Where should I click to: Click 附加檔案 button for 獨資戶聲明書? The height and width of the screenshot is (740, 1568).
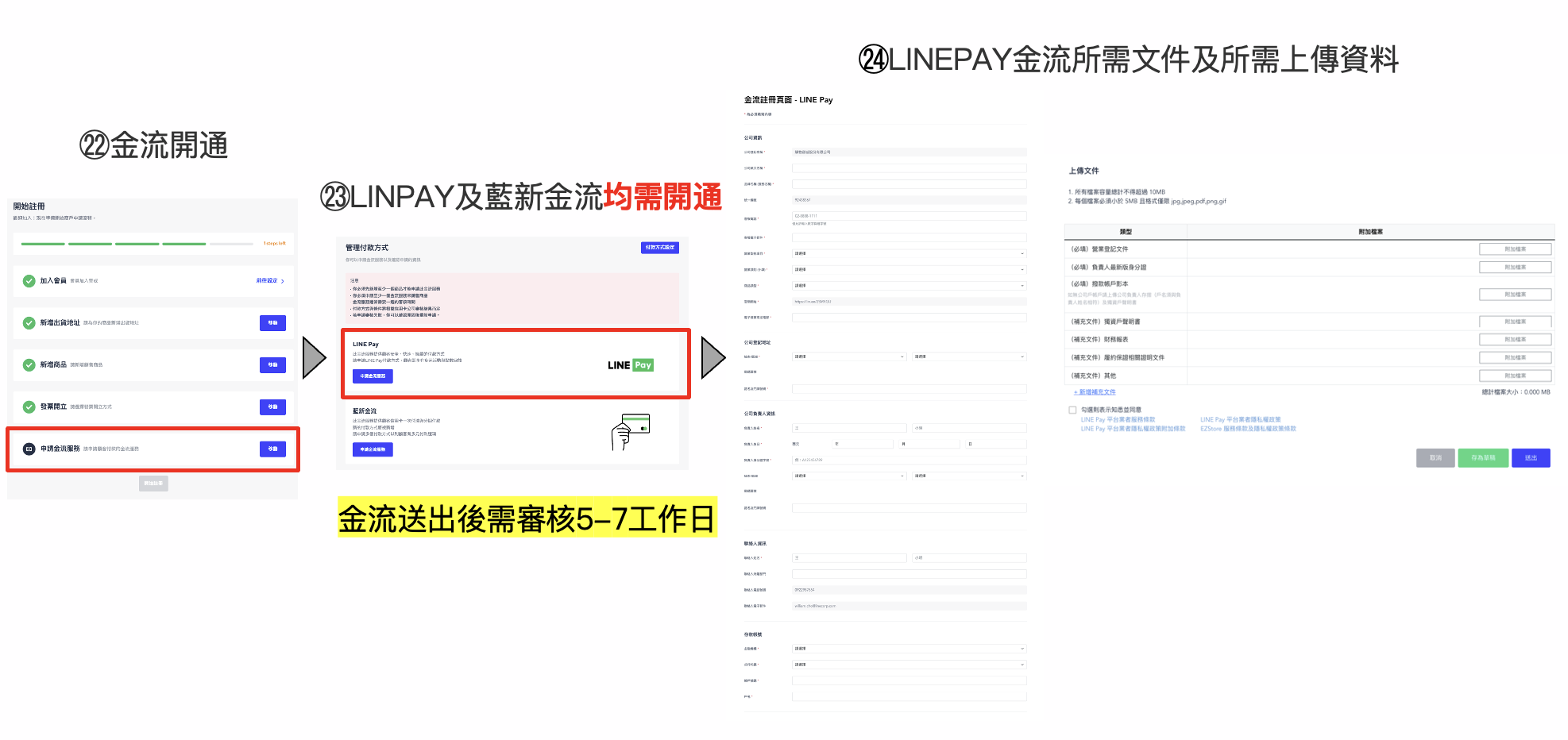(1515, 322)
